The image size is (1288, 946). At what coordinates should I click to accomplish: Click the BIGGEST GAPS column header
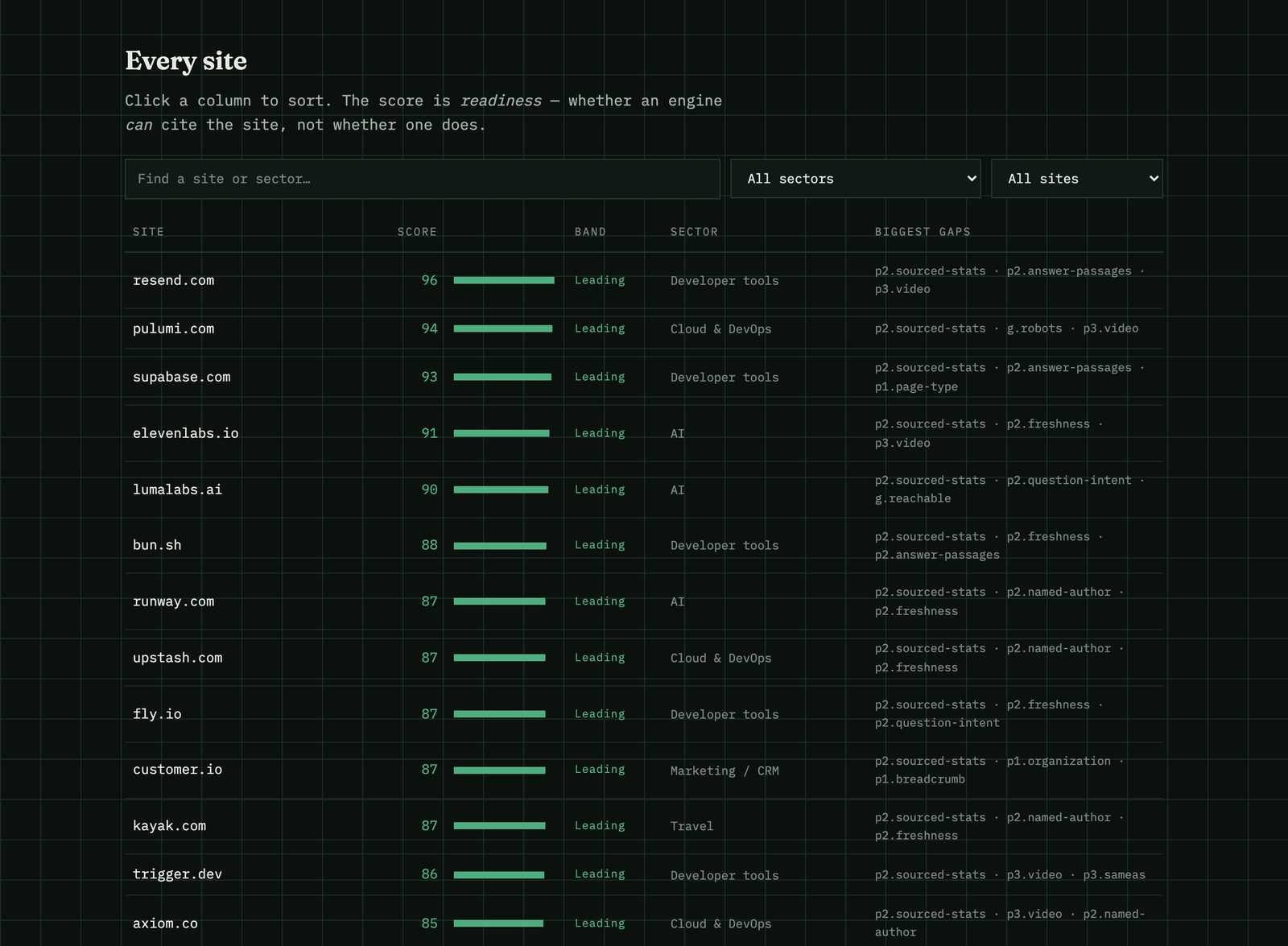pos(923,232)
